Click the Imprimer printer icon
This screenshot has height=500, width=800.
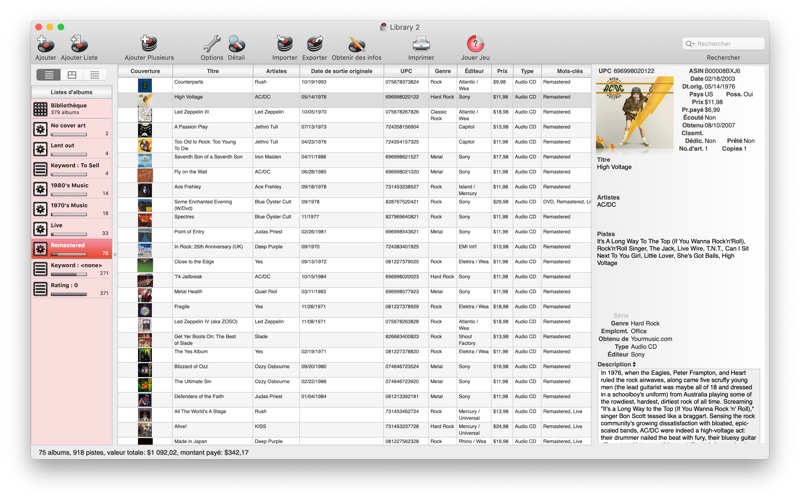pos(421,44)
